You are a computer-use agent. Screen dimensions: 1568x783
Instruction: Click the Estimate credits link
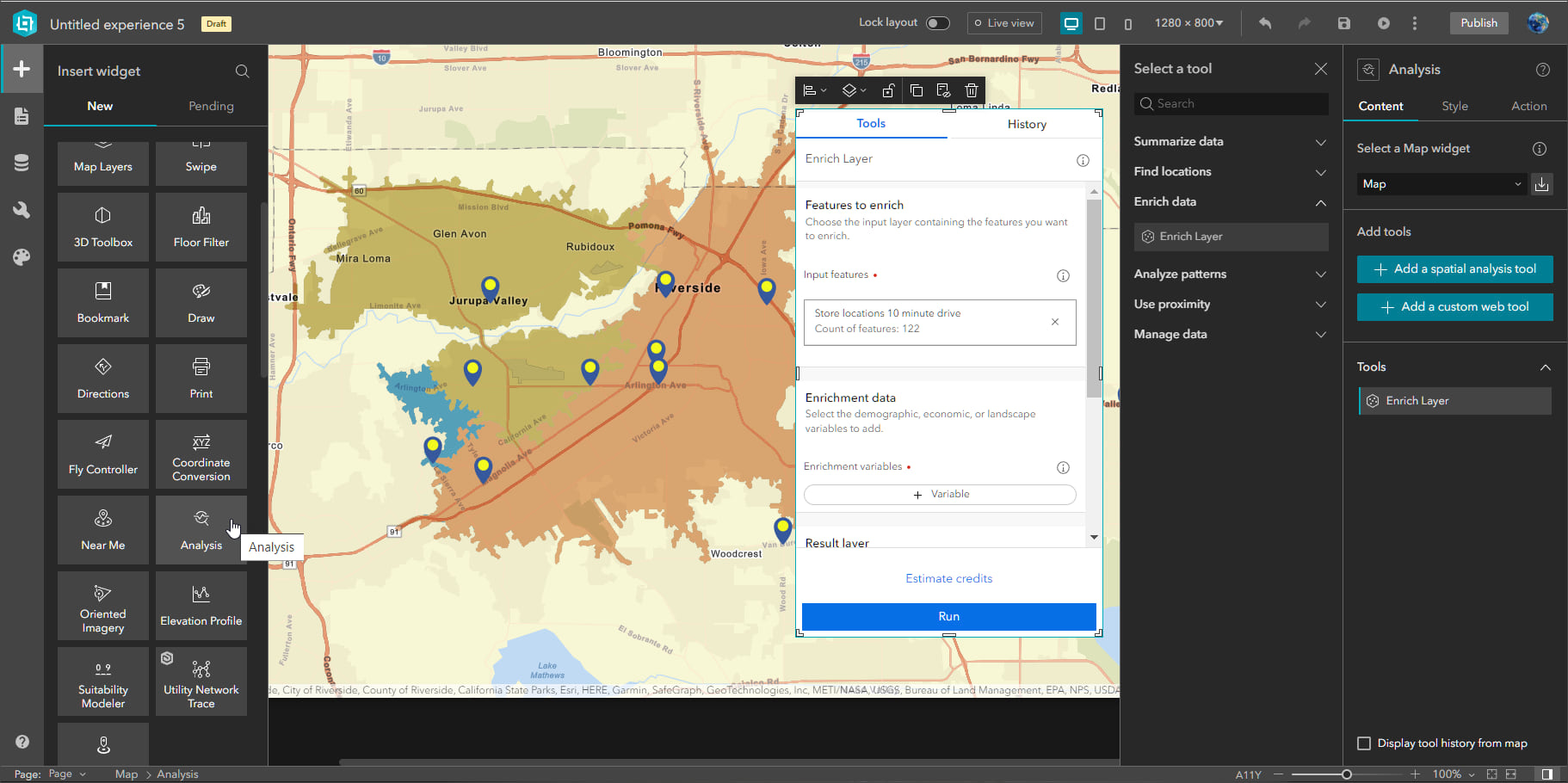[x=948, y=578]
